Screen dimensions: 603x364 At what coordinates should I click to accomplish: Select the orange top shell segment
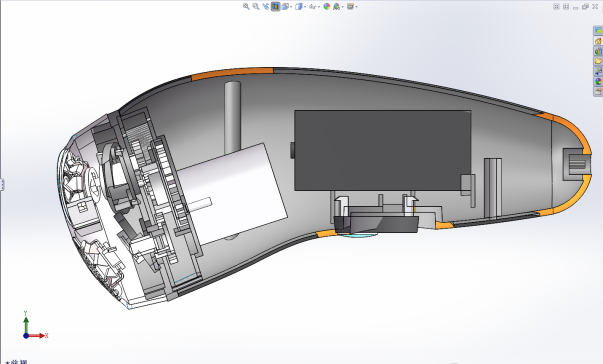tap(232, 73)
